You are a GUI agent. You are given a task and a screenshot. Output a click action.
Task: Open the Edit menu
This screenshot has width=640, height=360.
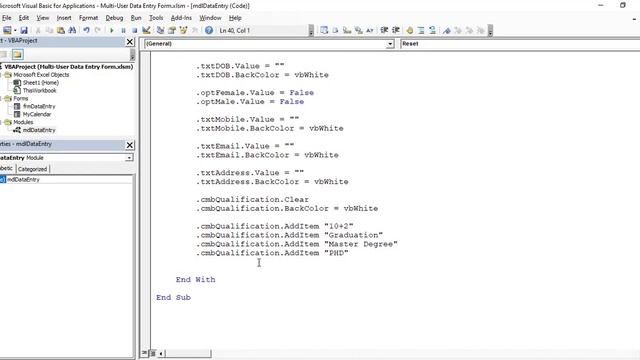[x=24, y=18]
